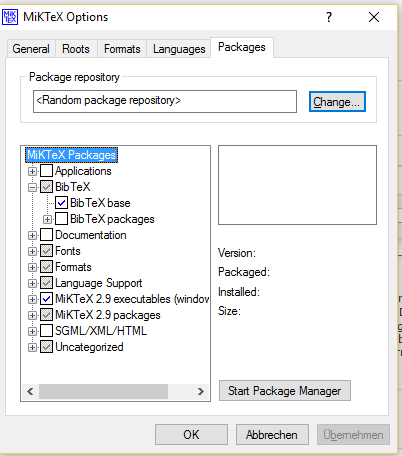Check the Documentation checkbox
The width and height of the screenshot is (402, 456).
click(46, 235)
